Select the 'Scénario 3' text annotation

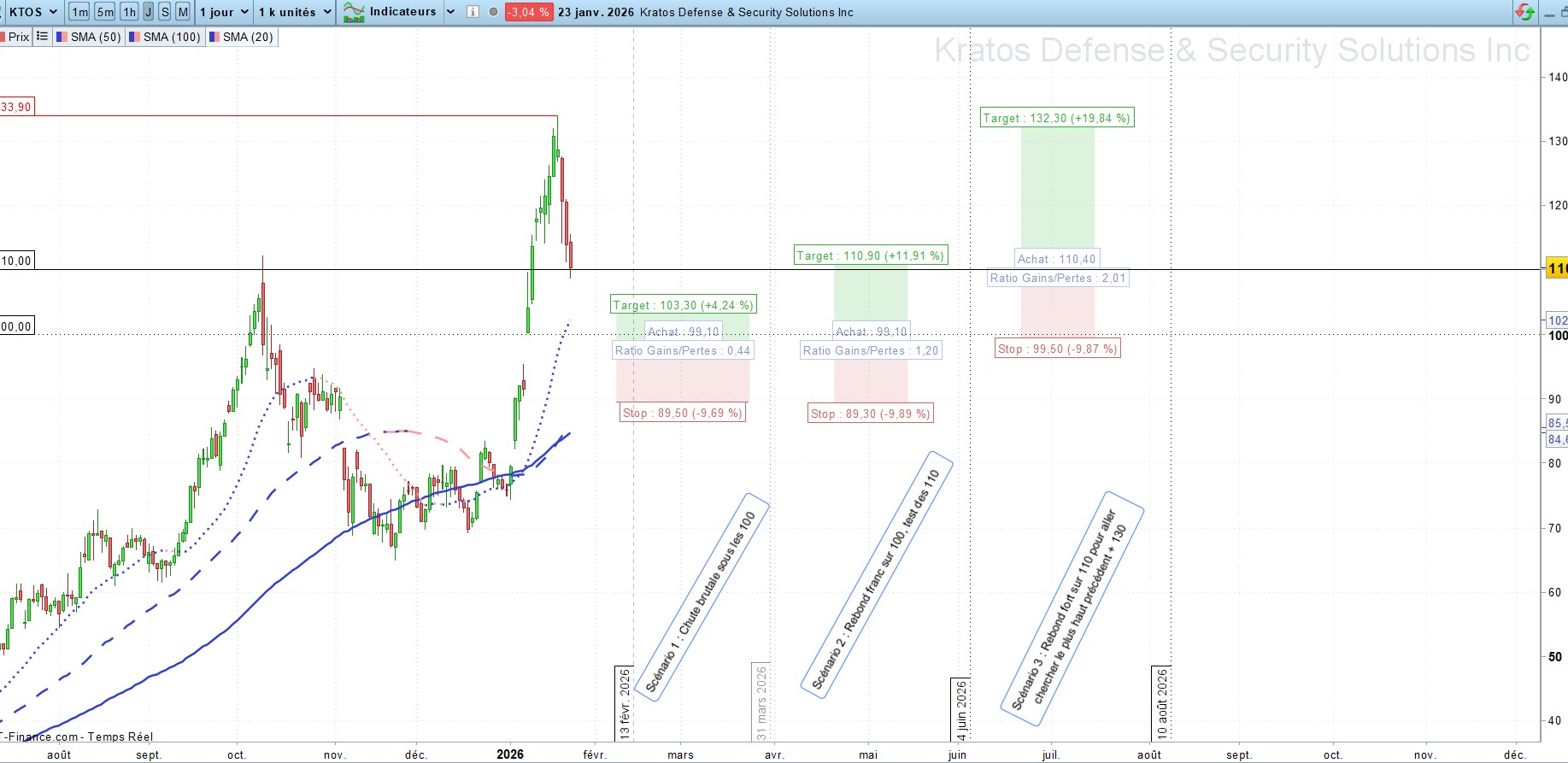tap(1072, 609)
